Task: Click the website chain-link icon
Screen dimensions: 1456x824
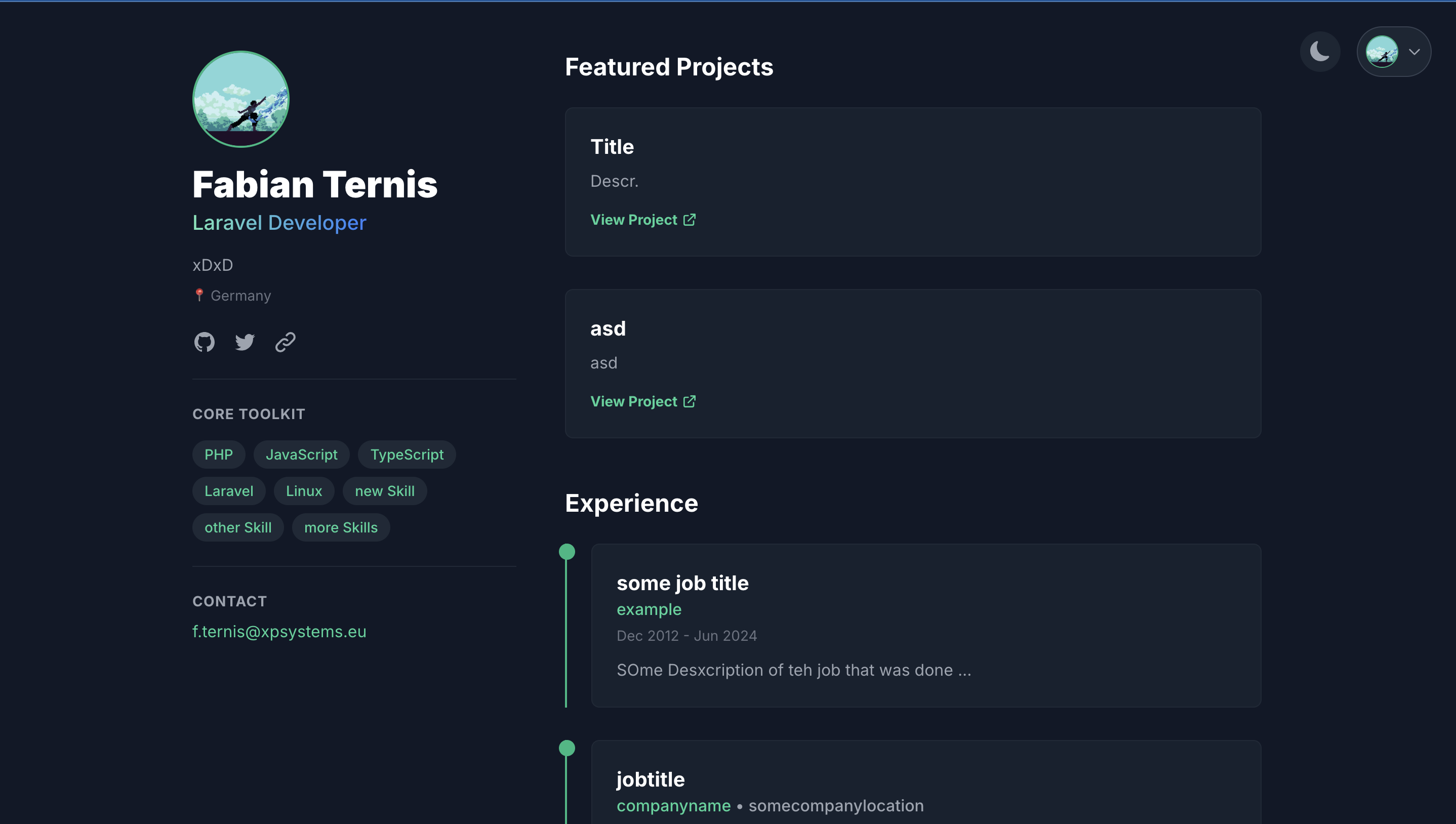Action: (x=285, y=342)
